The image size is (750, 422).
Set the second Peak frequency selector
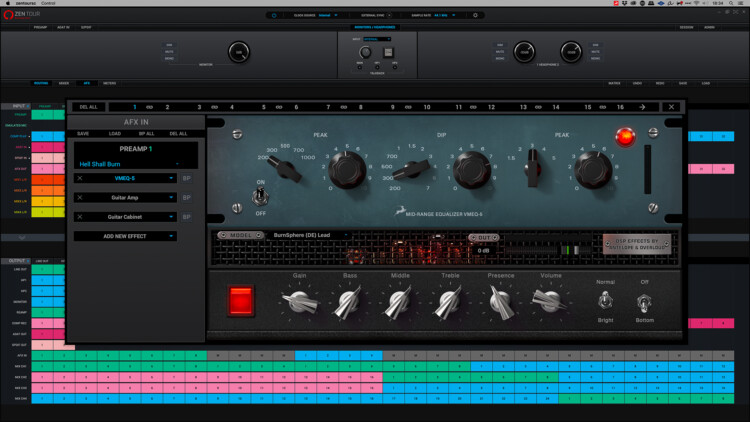532,168
